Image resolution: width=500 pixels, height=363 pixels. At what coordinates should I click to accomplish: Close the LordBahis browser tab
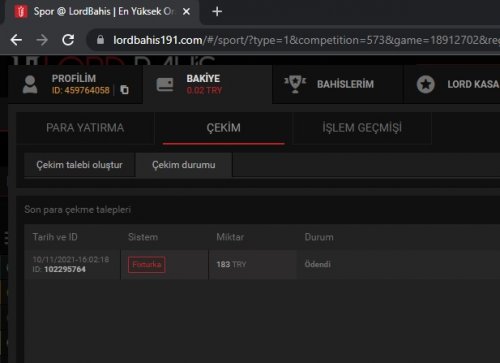pos(187,12)
